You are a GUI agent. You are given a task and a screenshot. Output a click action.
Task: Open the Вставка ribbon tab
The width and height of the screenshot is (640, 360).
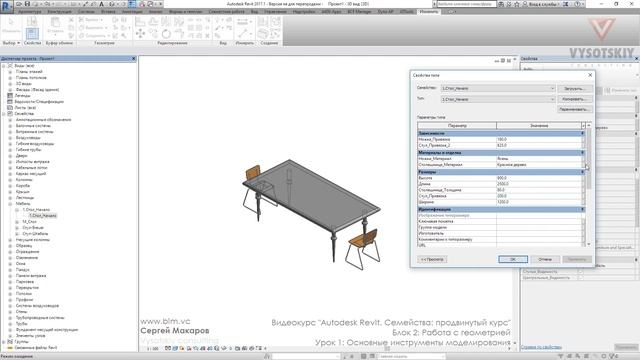pos(108,12)
